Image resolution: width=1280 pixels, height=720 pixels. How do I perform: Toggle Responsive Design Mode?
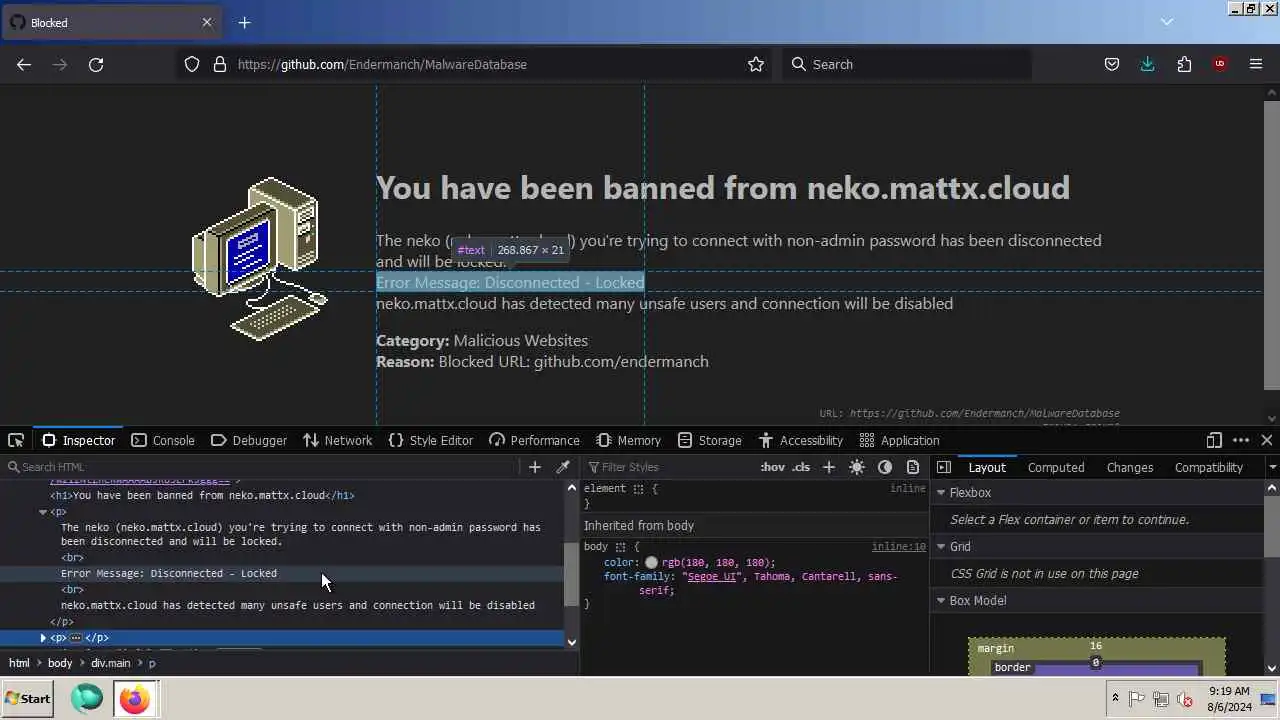1214,440
